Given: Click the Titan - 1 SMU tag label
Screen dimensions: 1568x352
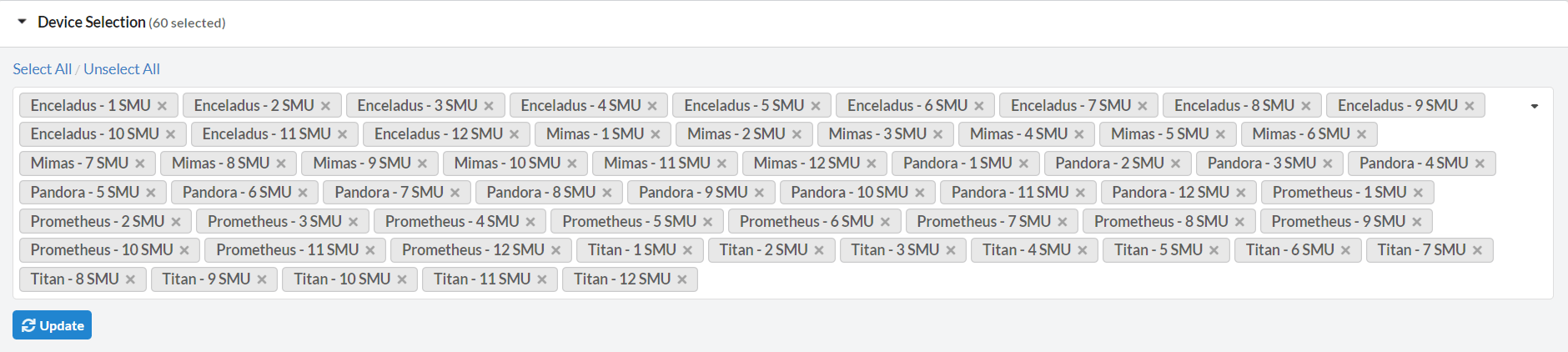Looking at the screenshot, I should (632, 250).
